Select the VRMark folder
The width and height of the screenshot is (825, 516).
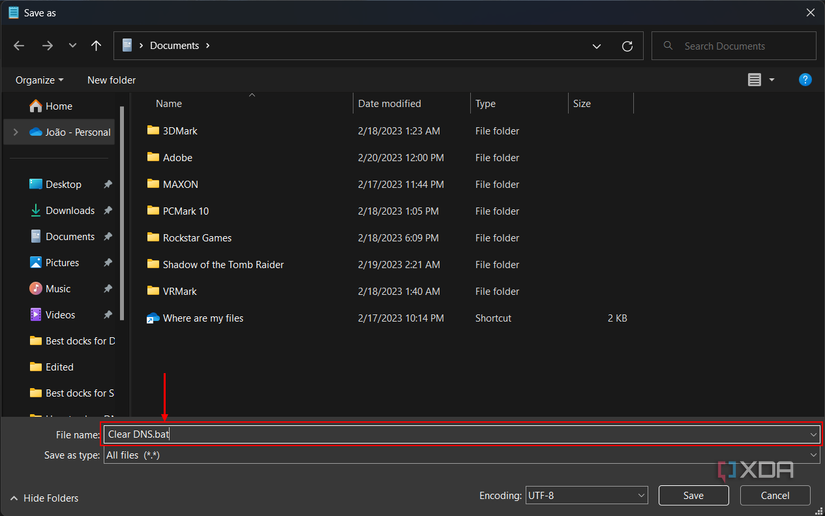pyautogui.click(x=172, y=291)
